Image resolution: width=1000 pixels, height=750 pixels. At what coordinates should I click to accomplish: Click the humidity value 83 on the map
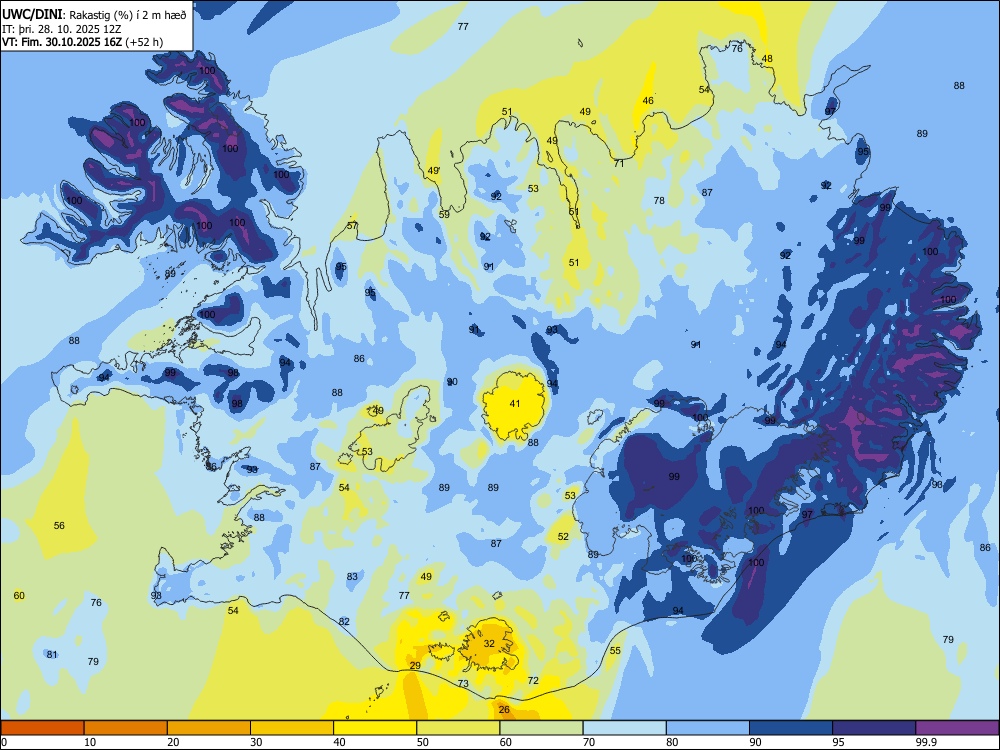[352, 577]
